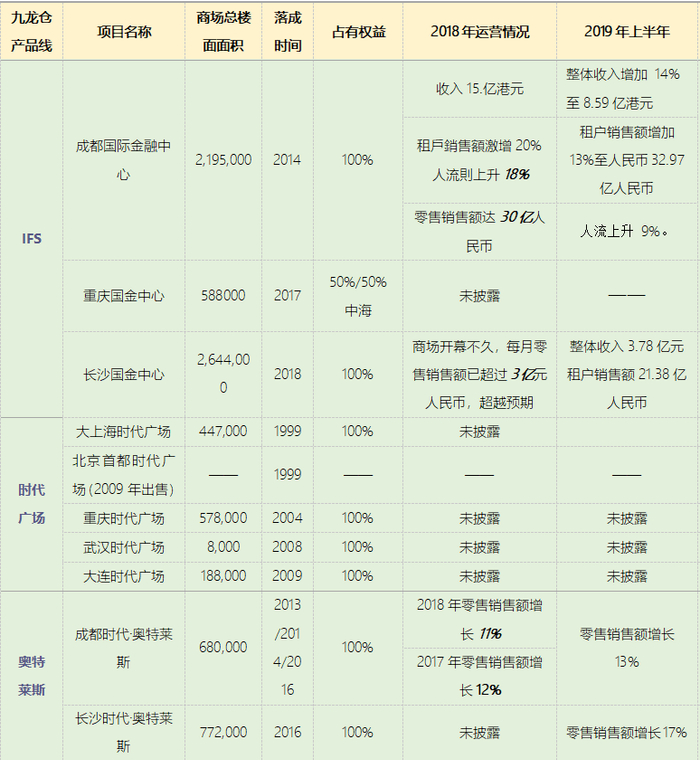This screenshot has width=700, height=760.
Task: Click the 2009 completion year
Action: pyautogui.click(x=287, y=576)
